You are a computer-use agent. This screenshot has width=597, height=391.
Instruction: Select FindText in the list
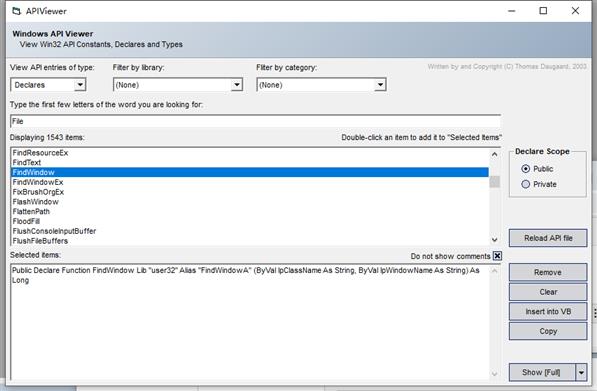[250, 163]
